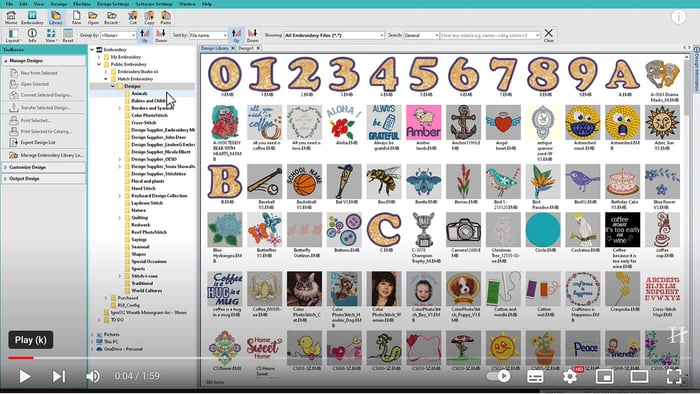Select the Floral and plants folder
Image resolution: width=700 pixels, height=394 pixels.
[x=148, y=181]
